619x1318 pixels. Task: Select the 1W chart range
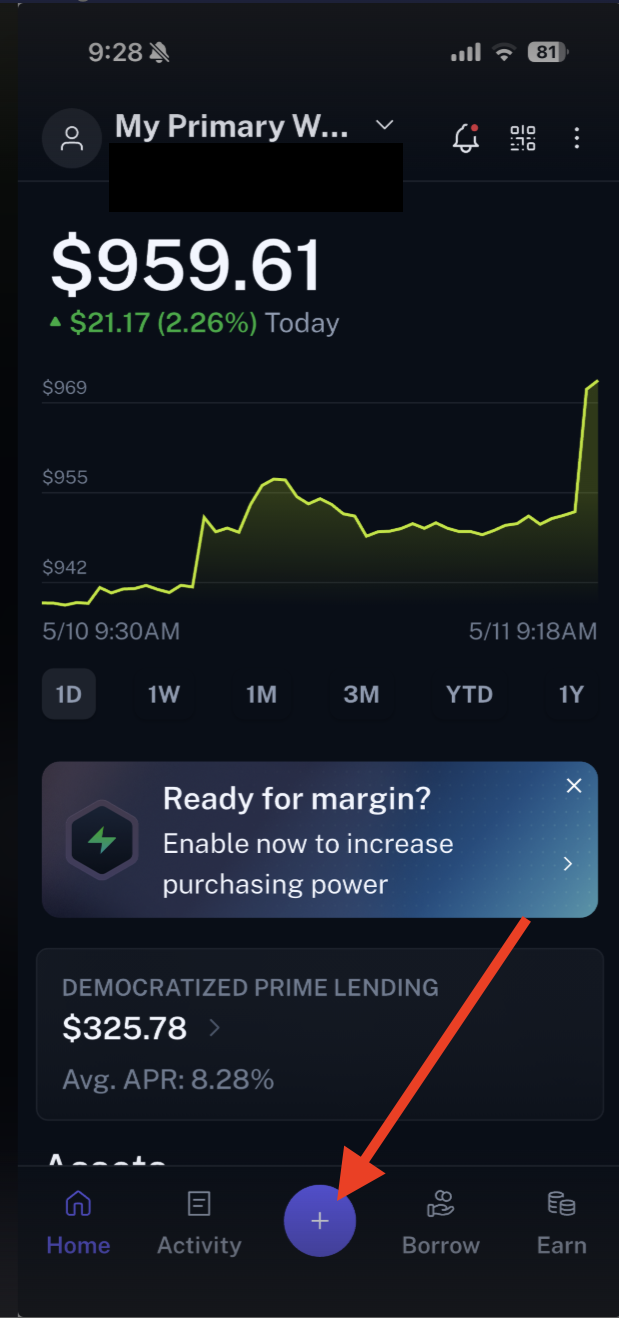(x=164, y=694)
